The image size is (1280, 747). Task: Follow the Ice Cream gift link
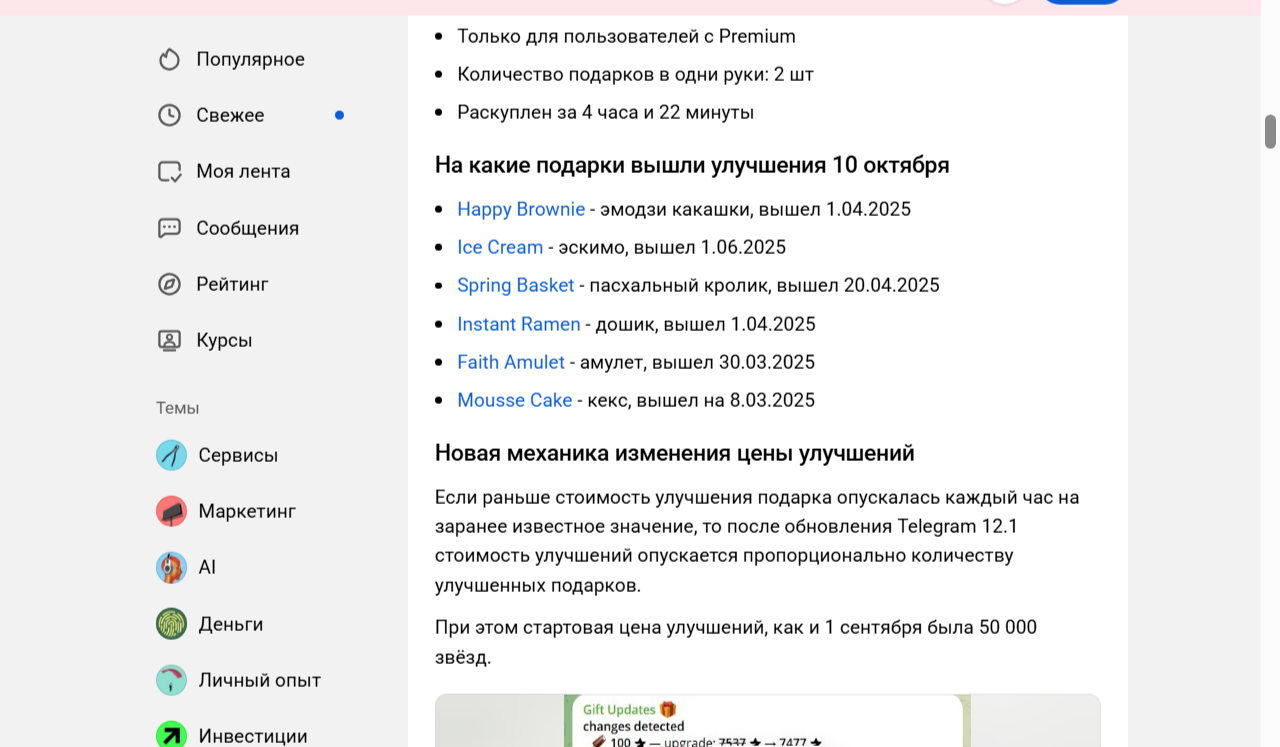click(x=500, y=247)
